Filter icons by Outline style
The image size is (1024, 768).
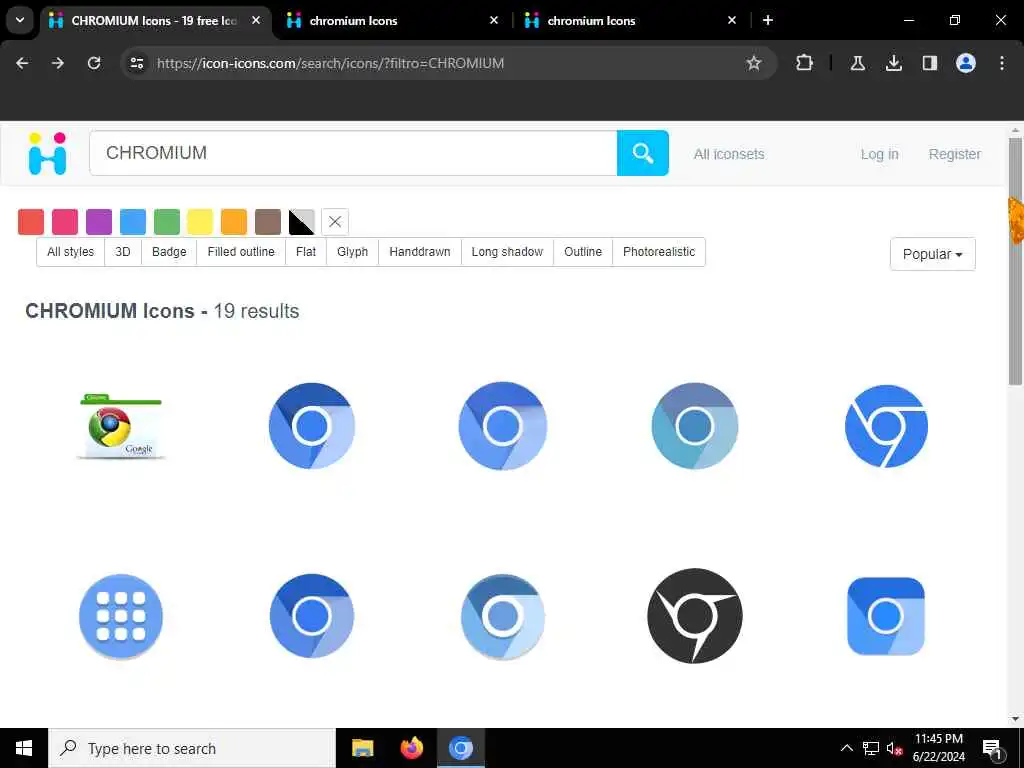coord(583,252)
